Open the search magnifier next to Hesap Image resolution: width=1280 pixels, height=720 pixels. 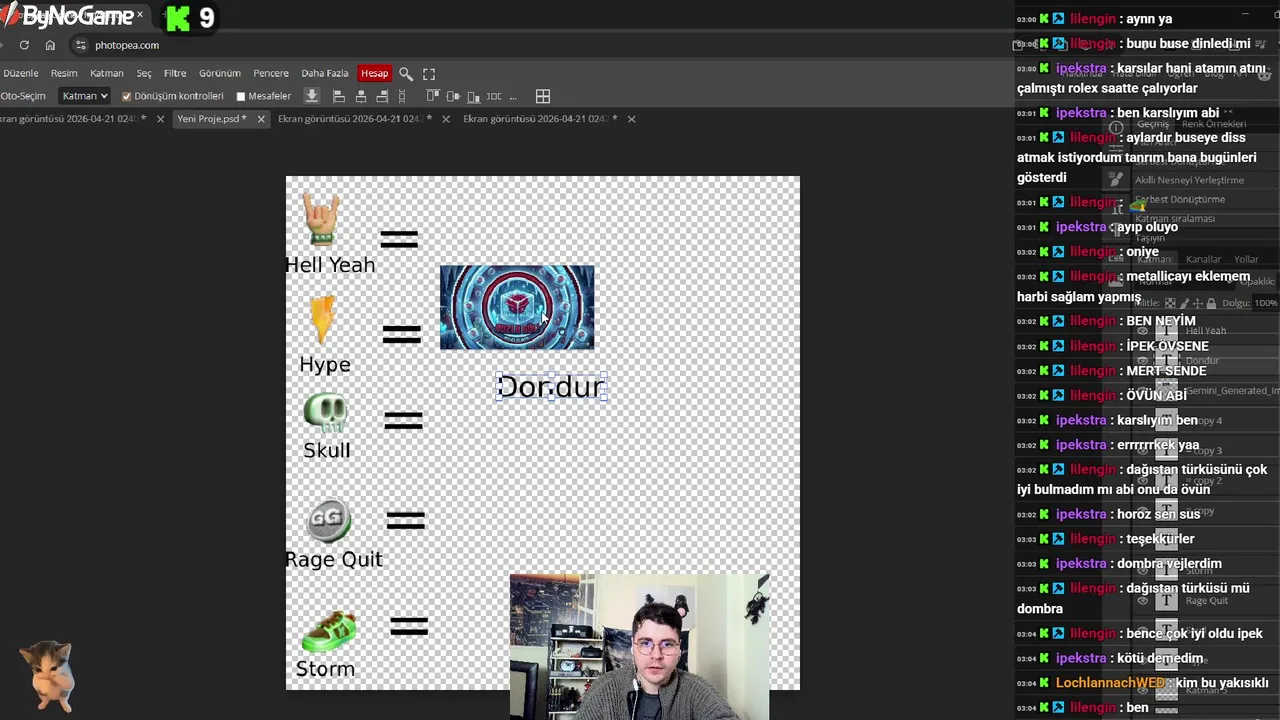406,73
